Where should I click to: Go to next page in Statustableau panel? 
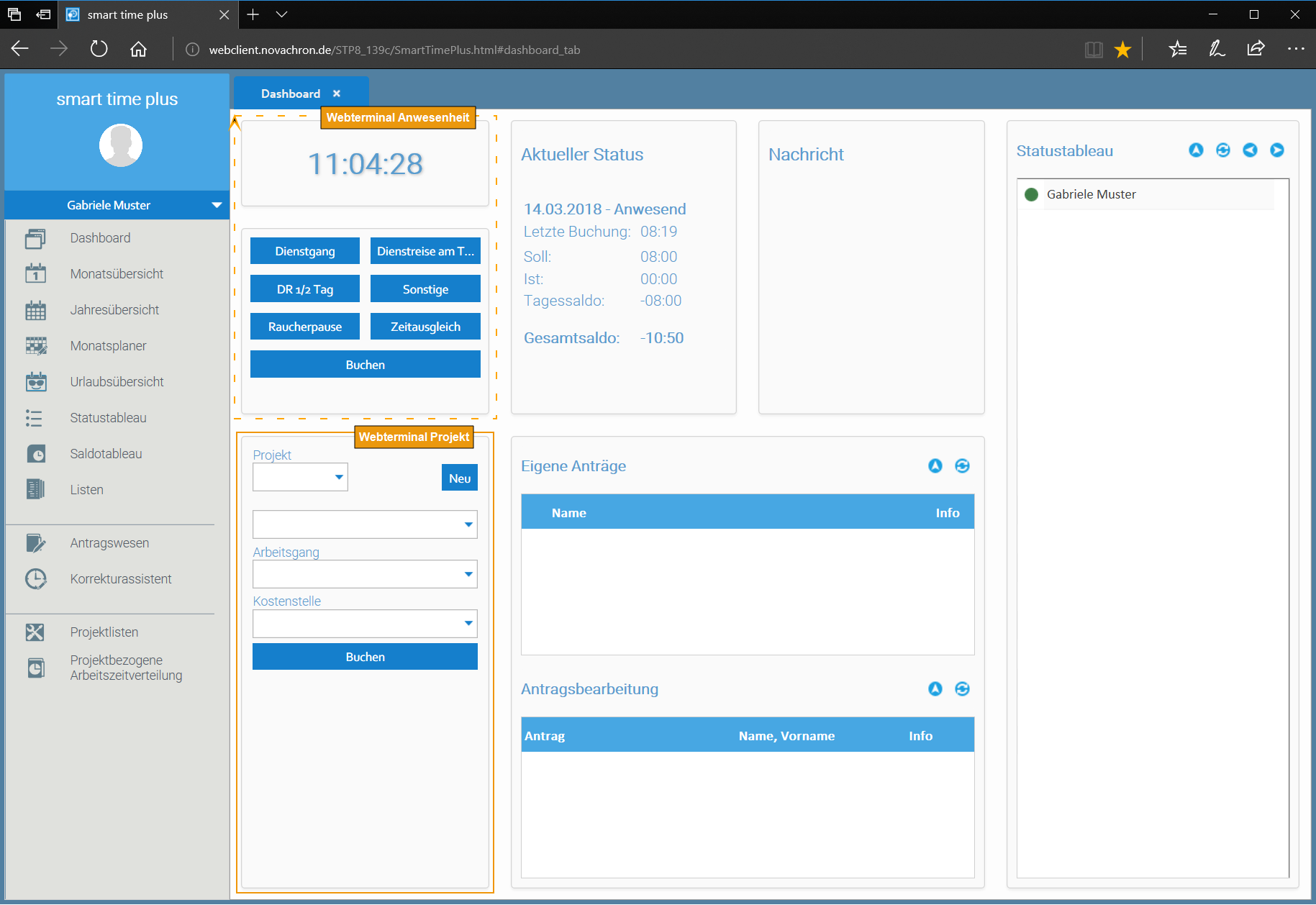1277,150
